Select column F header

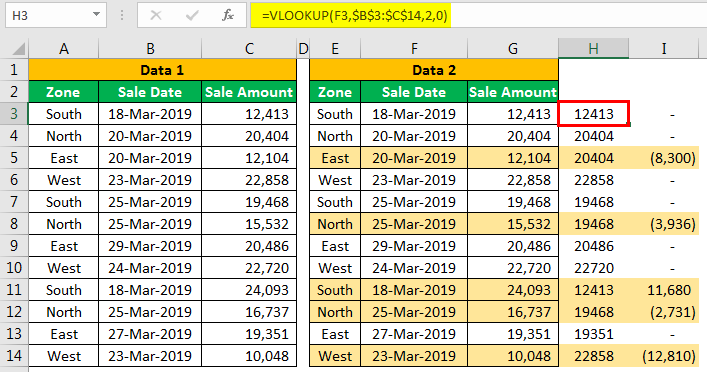(414, 49)
